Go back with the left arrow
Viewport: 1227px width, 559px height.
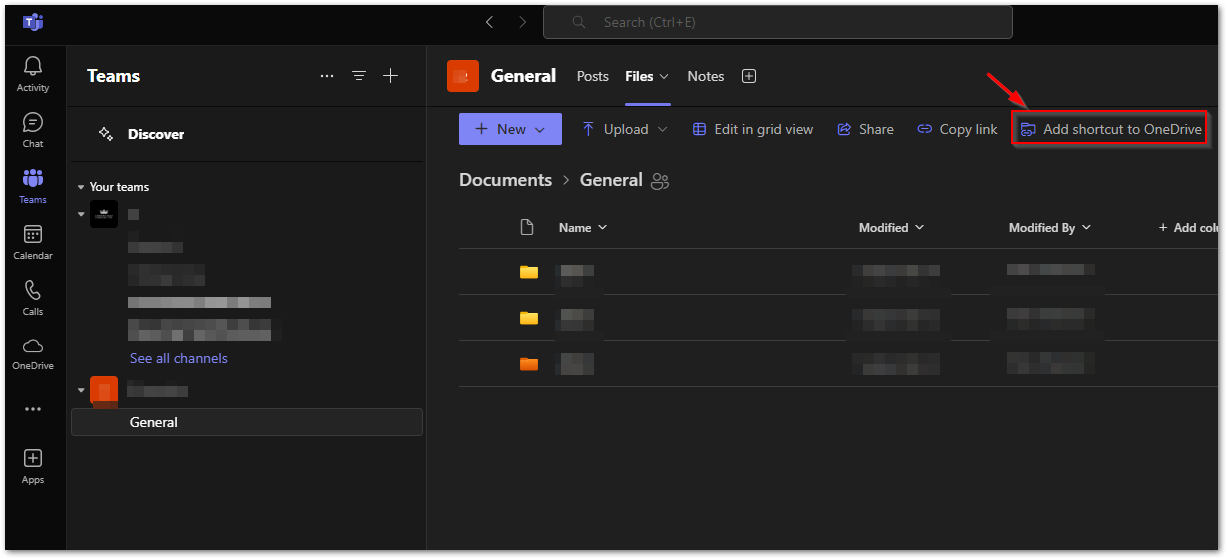coord(489,22)
